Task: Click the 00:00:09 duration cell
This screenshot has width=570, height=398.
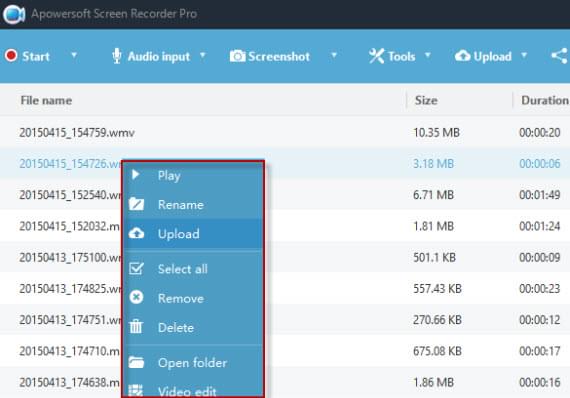Action: coord(539,257)
